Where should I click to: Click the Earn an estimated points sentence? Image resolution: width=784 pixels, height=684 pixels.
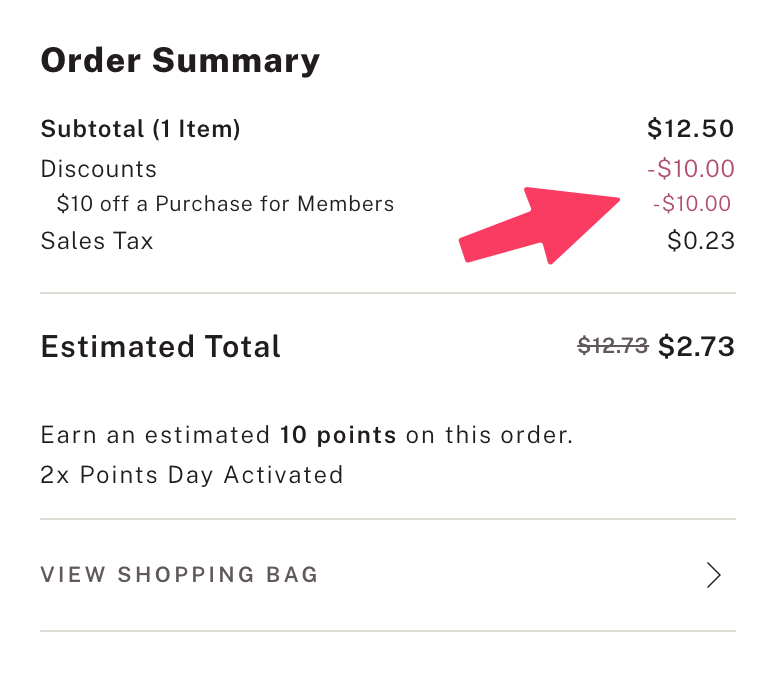coord(160,435)
